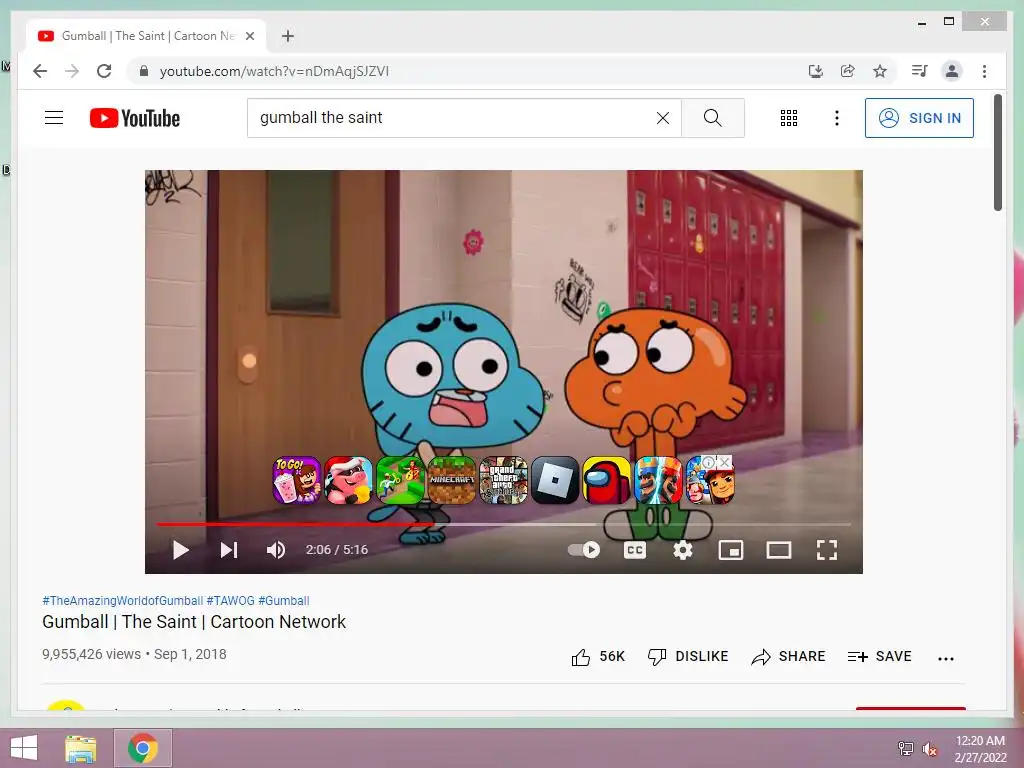Reload the page in Chrome
Viewport: 1024px width, 768px height.
coord(104,71)
